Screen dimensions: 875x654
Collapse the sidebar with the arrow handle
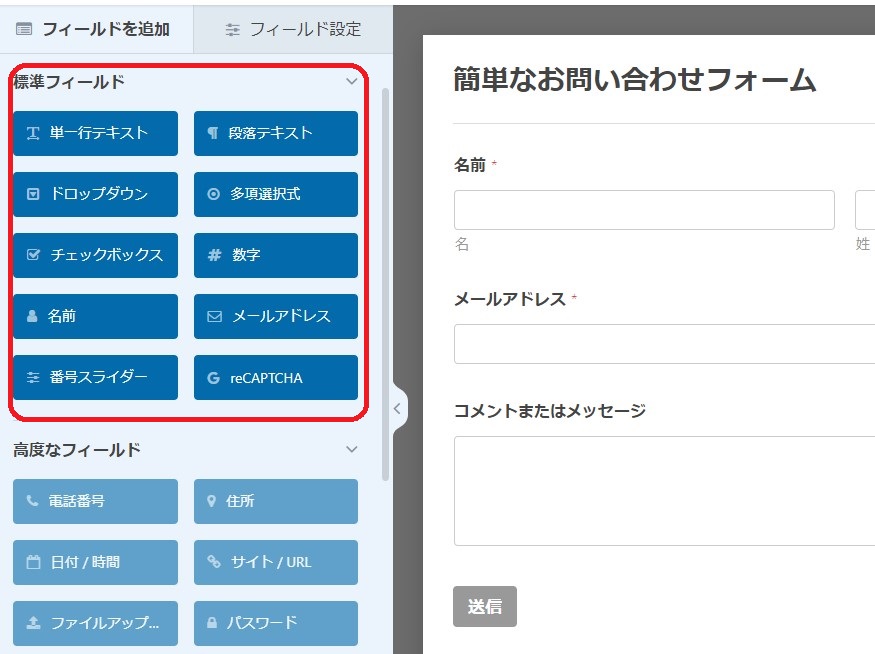coord(397,408)
